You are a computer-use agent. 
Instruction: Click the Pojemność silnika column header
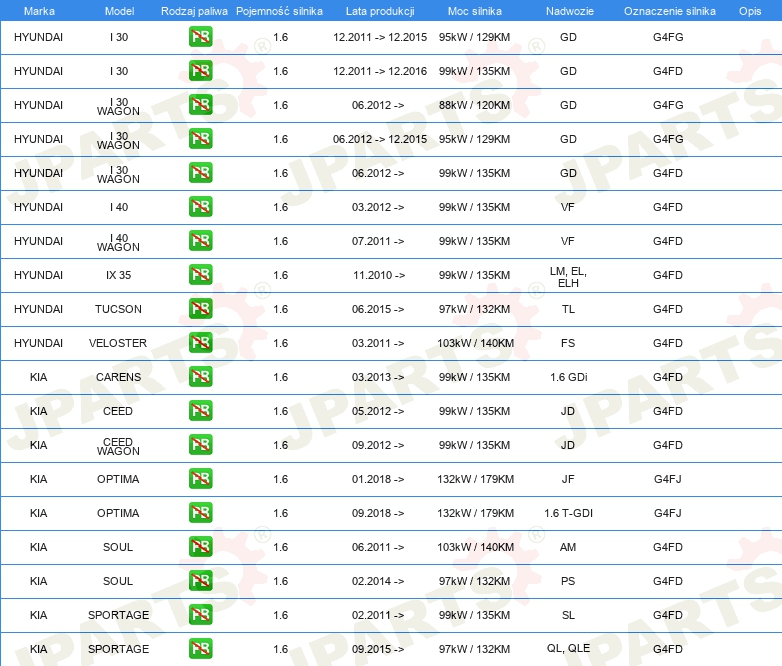pyautogui.click(x=279, y=11)
